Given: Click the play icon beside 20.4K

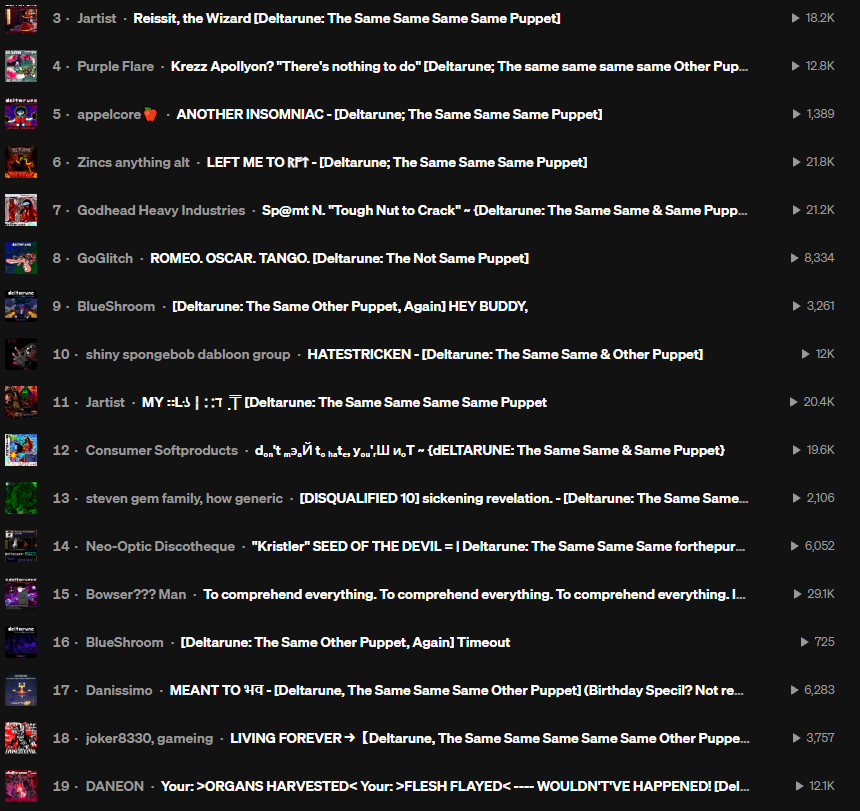Looking at the screenshot, I should coord(793,402).
